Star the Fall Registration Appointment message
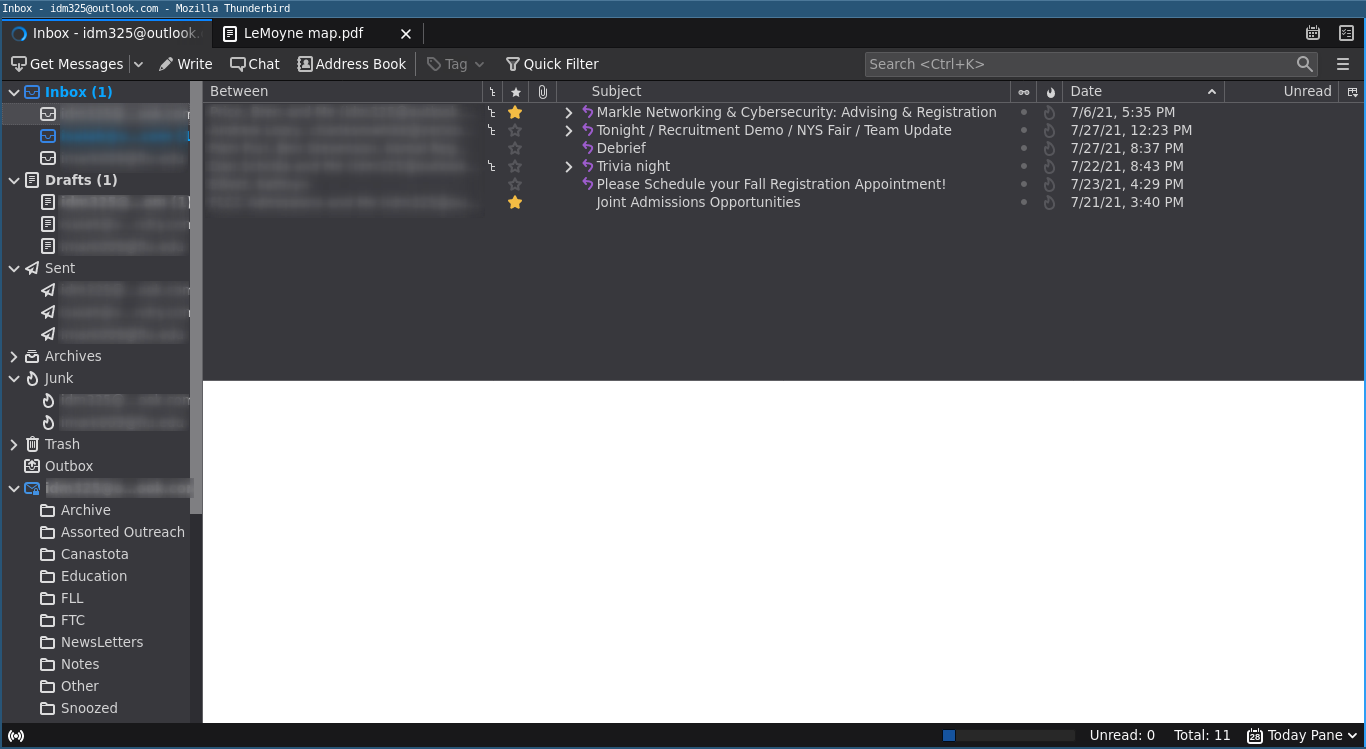The width and height of the screenshot is (1366, 749). 515,184
